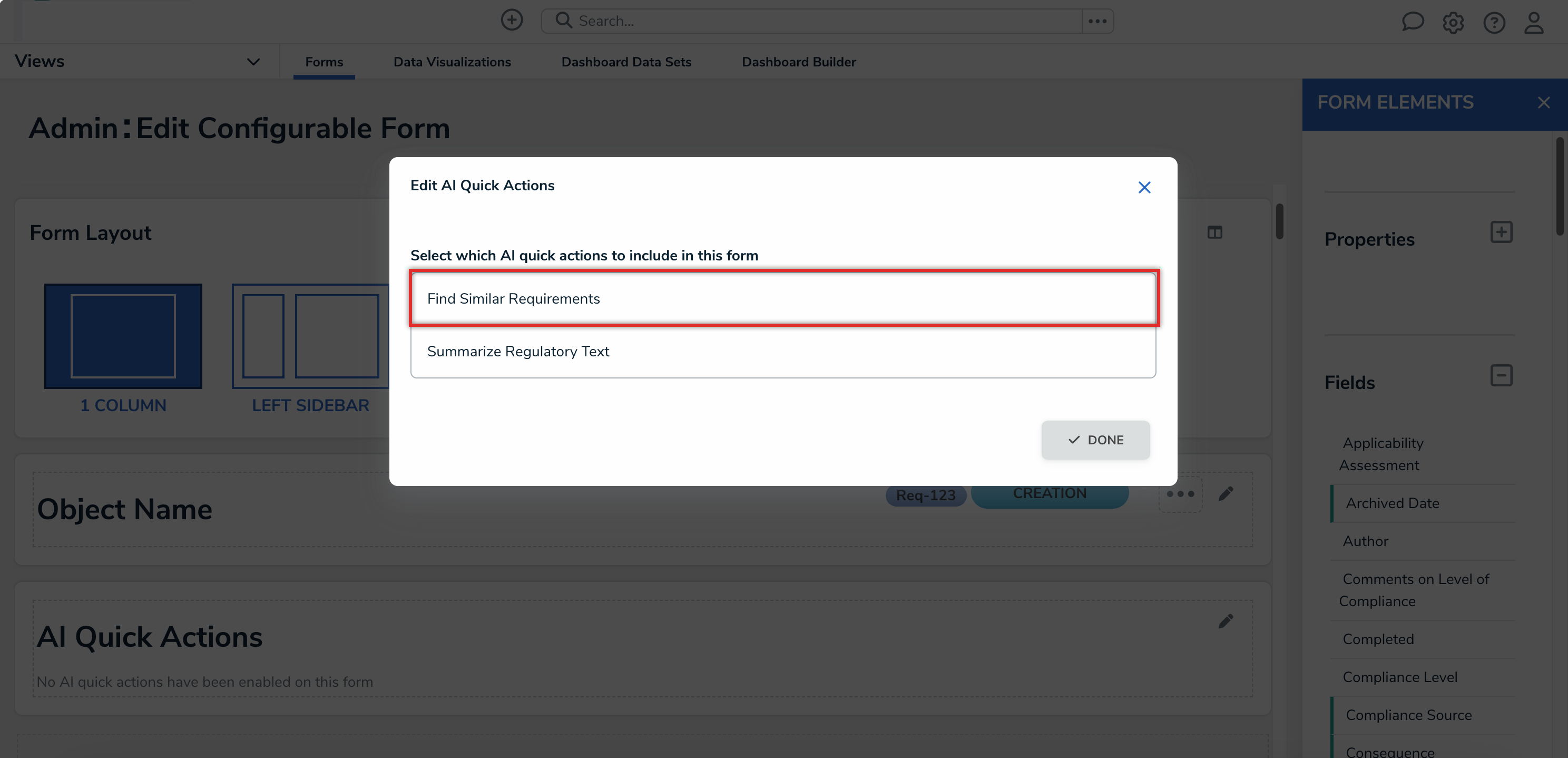
Task: Click the search options ellipsis
Action: click(x=1097, y=21)
